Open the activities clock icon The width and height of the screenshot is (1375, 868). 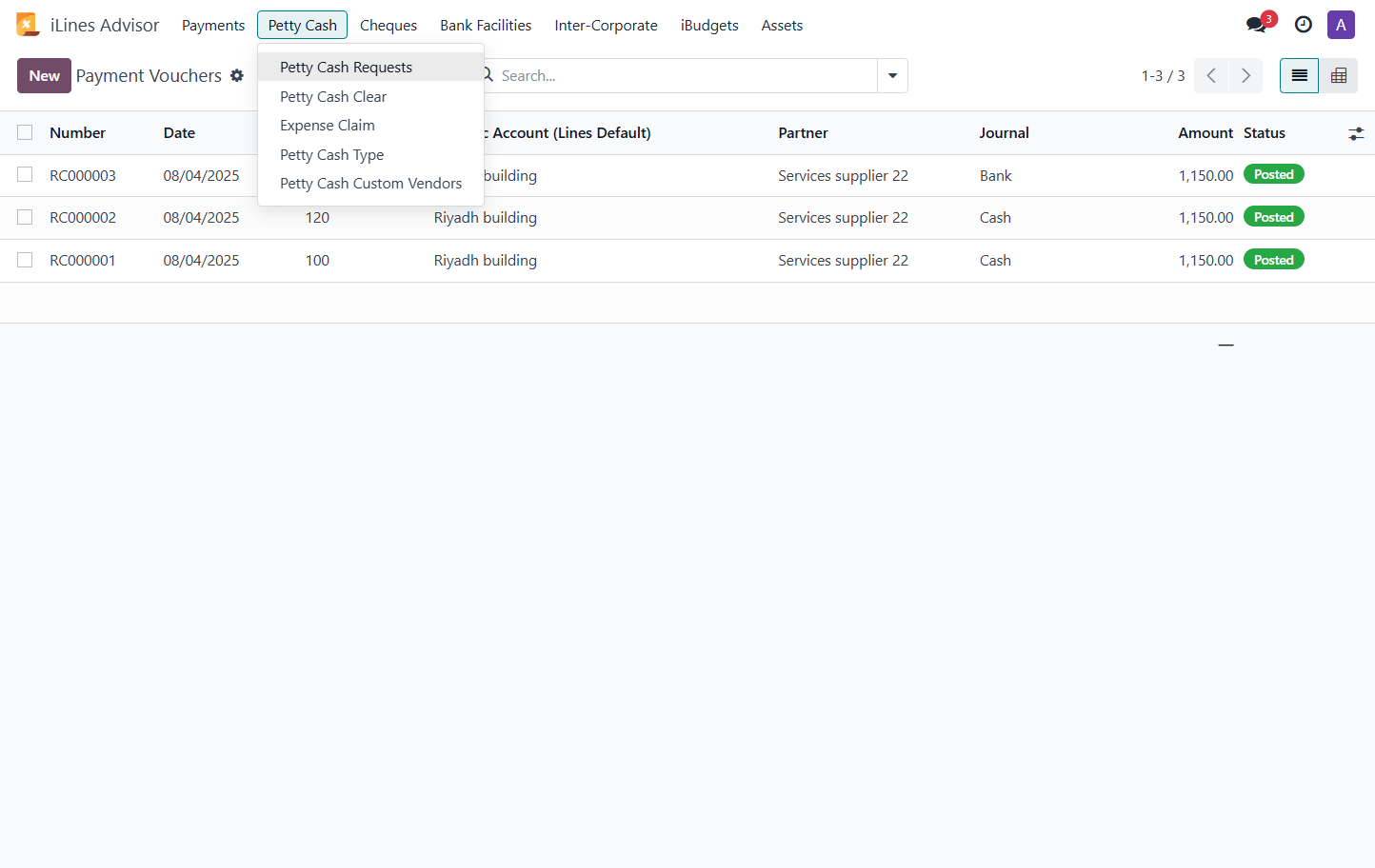click(1304, 25)
